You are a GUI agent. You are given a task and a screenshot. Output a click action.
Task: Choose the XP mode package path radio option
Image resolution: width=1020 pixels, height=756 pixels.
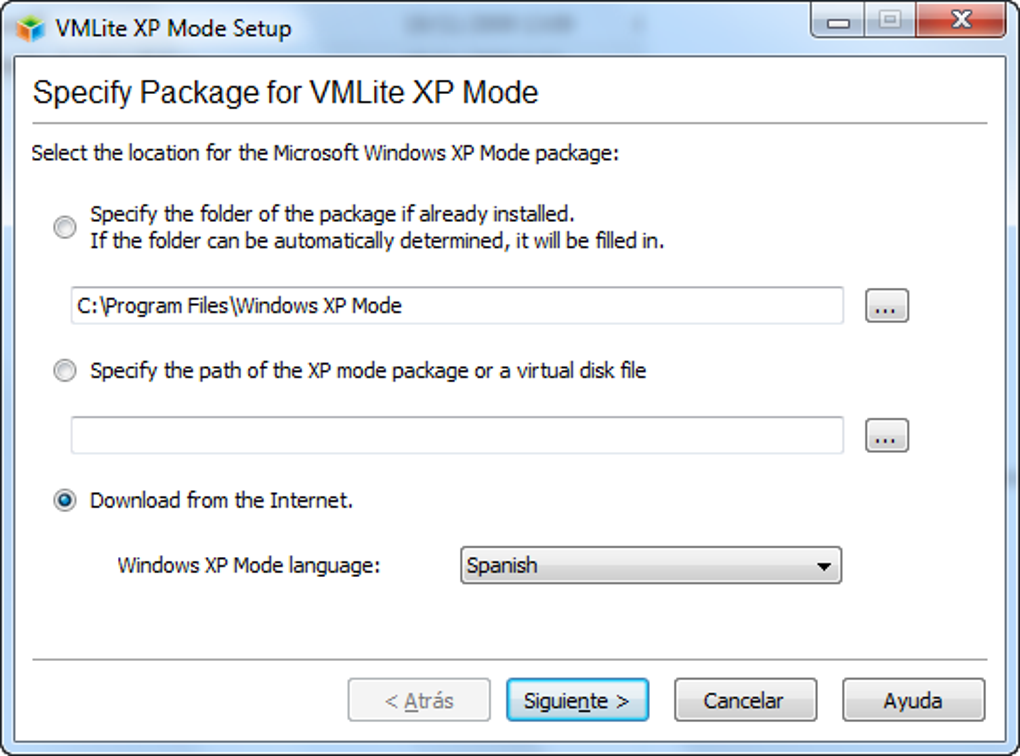coord(65,371)
